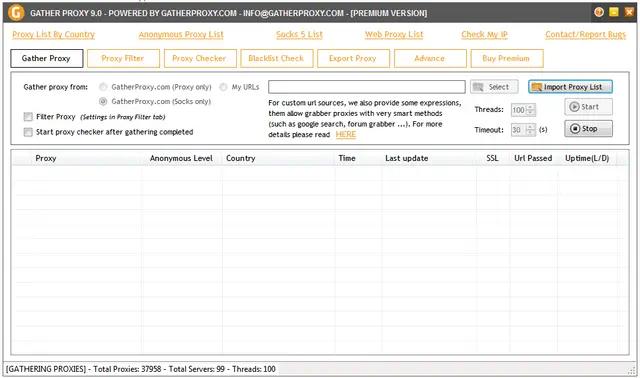Open Check My IP link

(x=484, y=34)
